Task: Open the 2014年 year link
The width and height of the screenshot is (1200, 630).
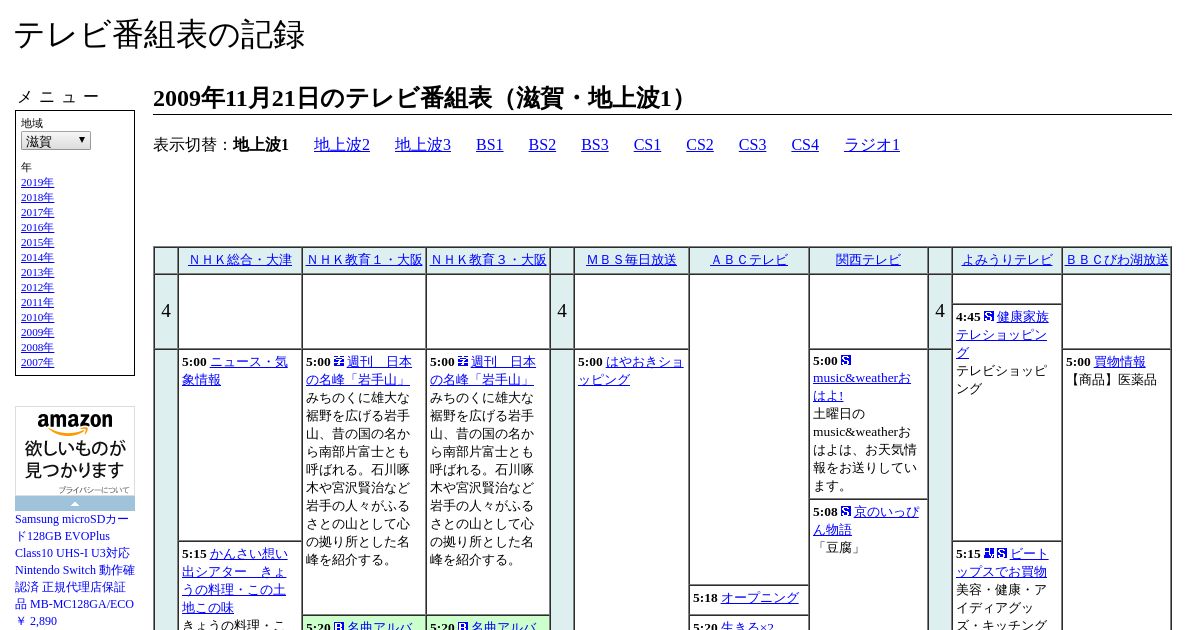Action: pyautogui.click(x=37, y=258)
